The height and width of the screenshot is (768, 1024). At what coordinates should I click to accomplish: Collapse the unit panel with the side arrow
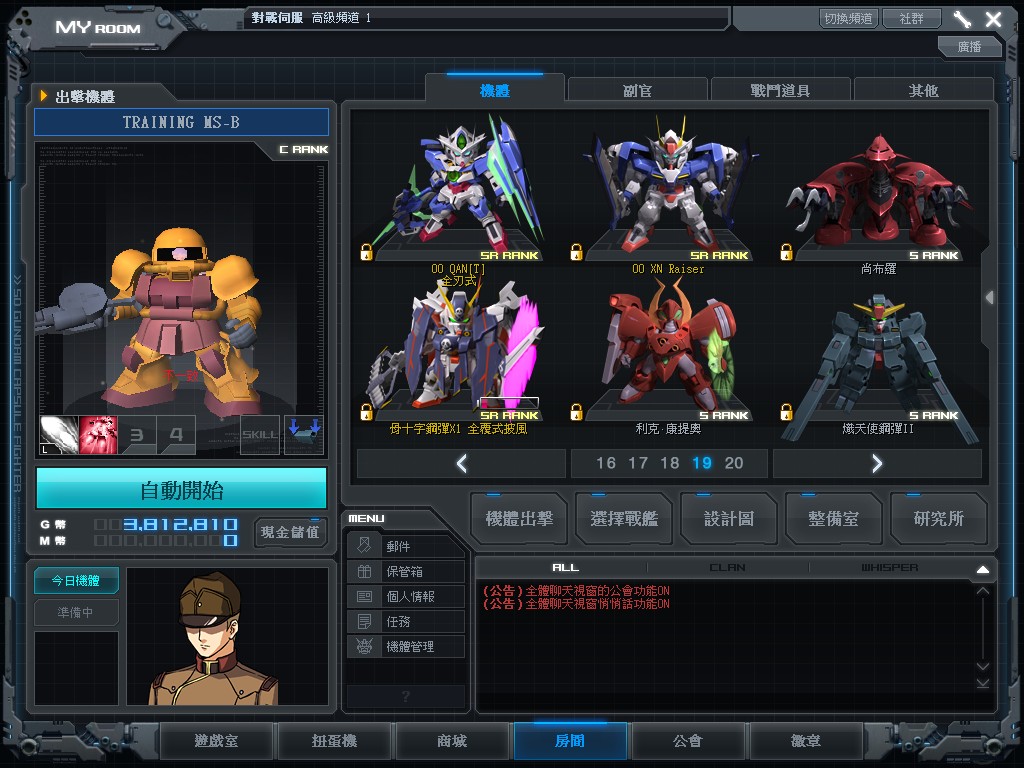pyautogui.click(x=990, y=298)
